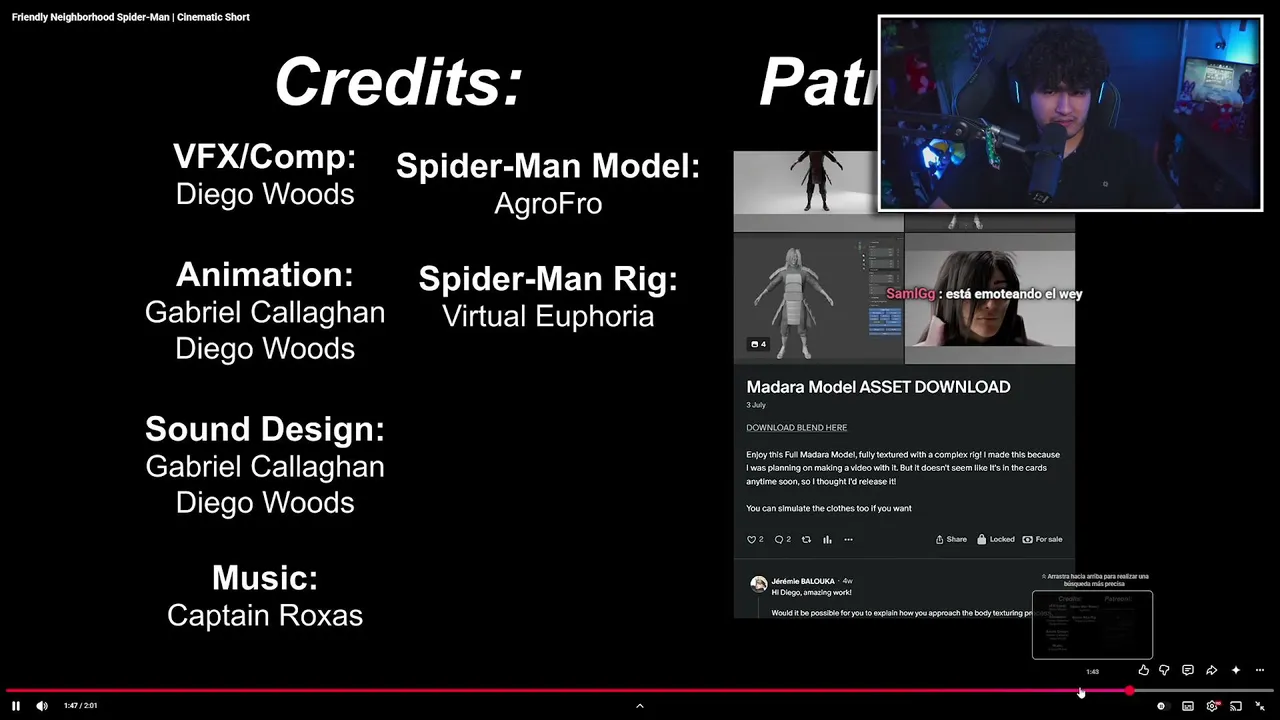Open the grey T-pose model image
The image size is (1280, 720).
pyautogui.click(x=819, y=298)
